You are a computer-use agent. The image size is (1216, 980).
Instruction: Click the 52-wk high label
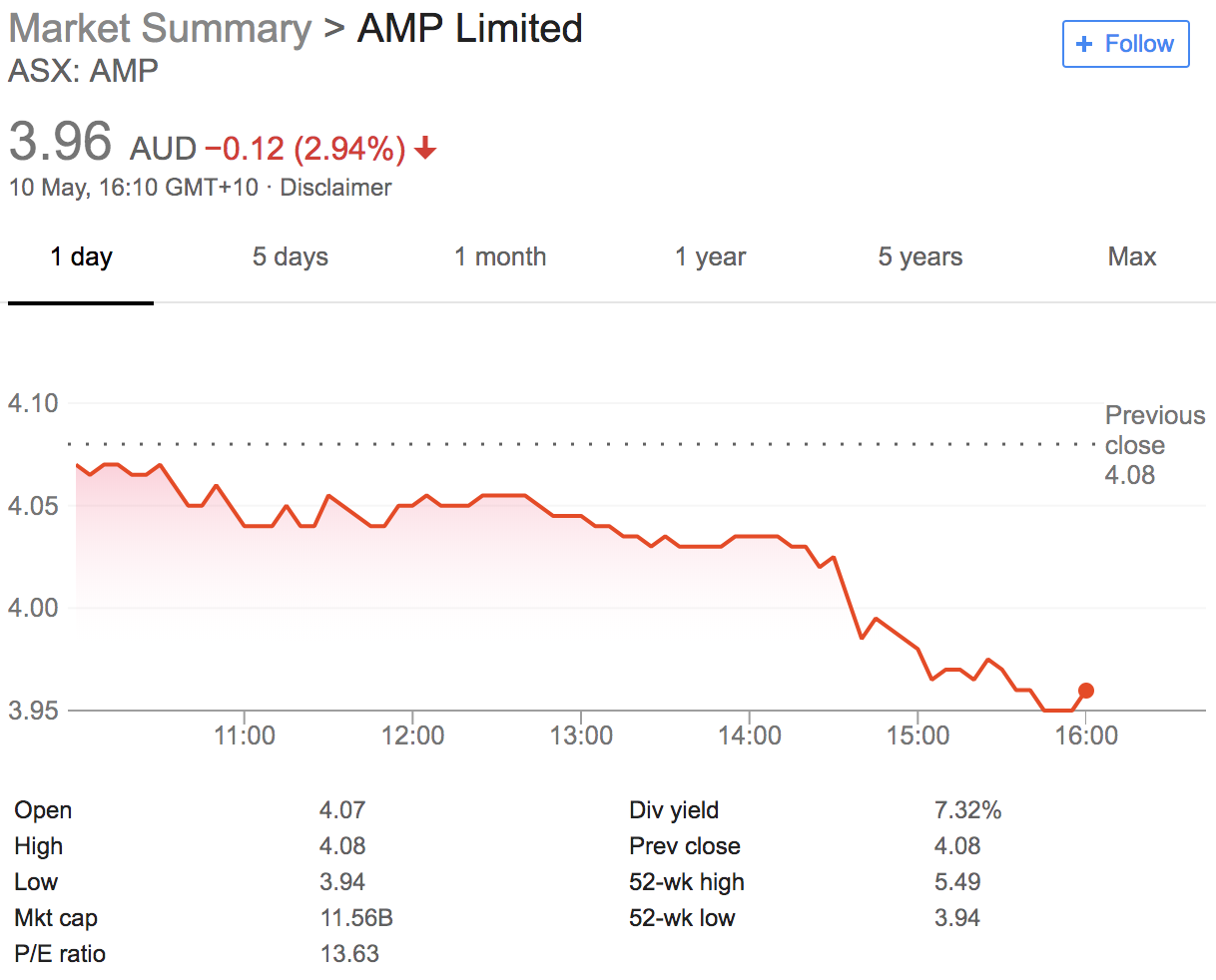tap(687, 882)
